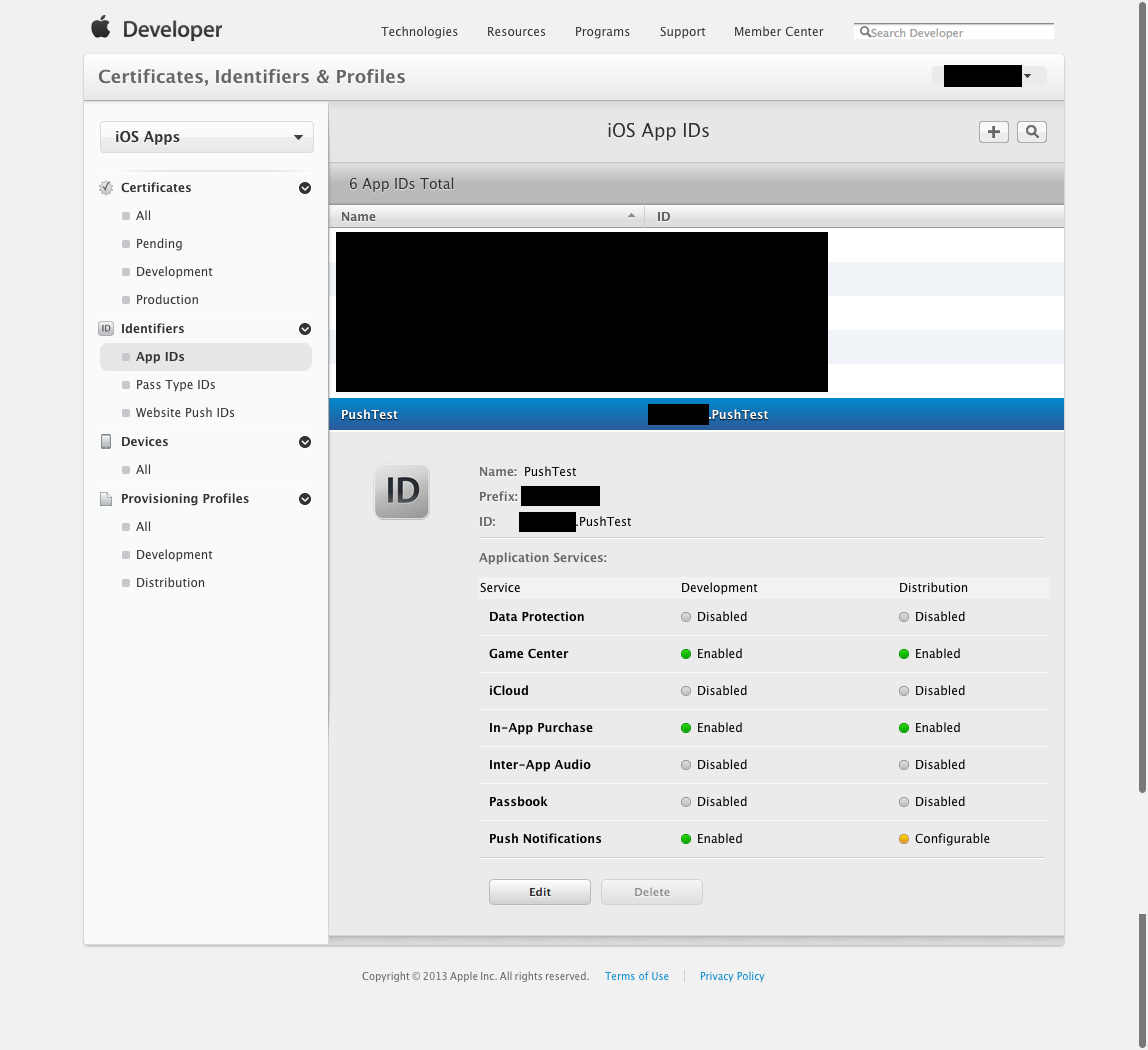Viewport: 1148px width, 1050px height.
Task: Click the ID column header
Action: (854, 216)
